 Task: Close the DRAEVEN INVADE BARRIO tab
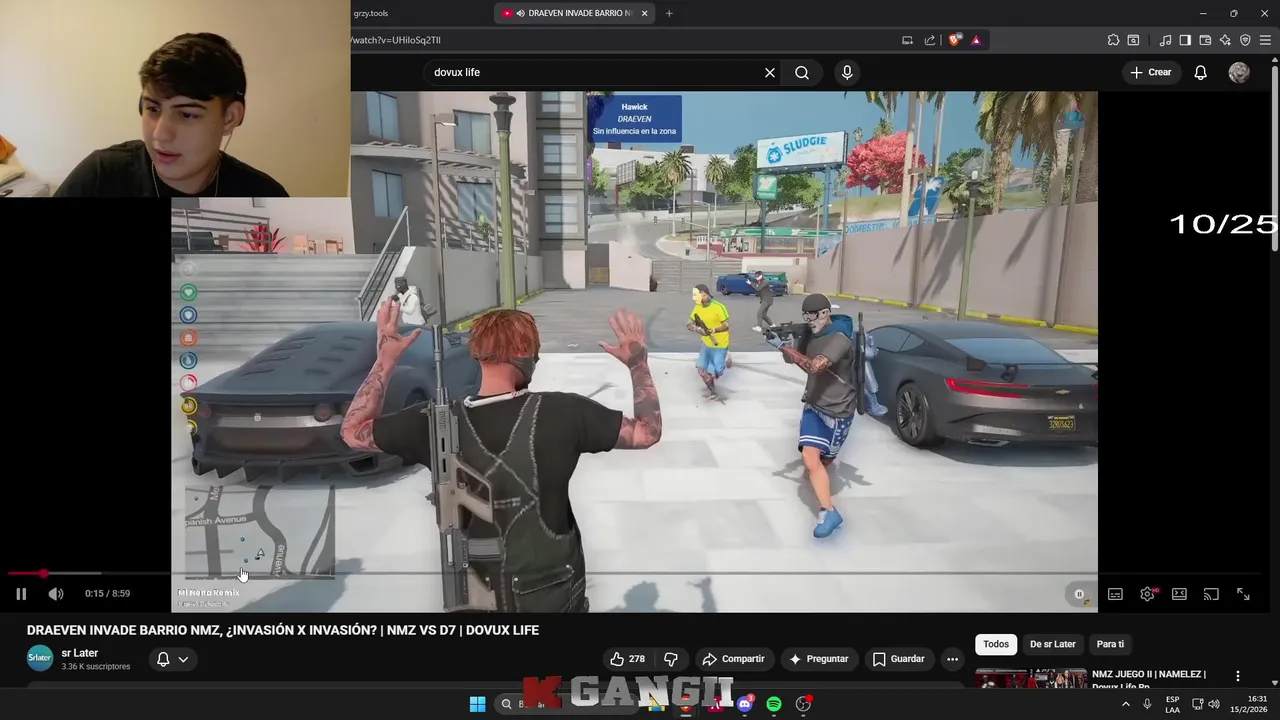(x=645, y=13)
